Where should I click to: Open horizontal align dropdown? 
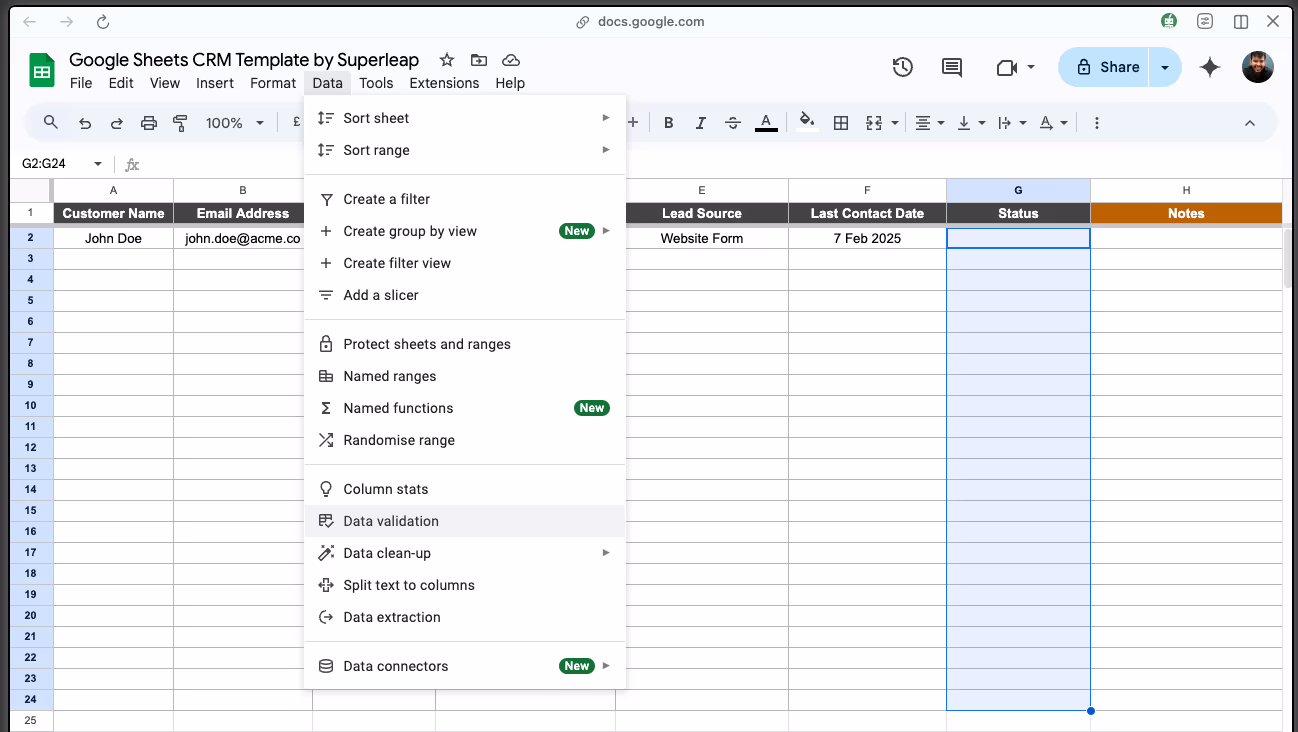tap(930, 123)
